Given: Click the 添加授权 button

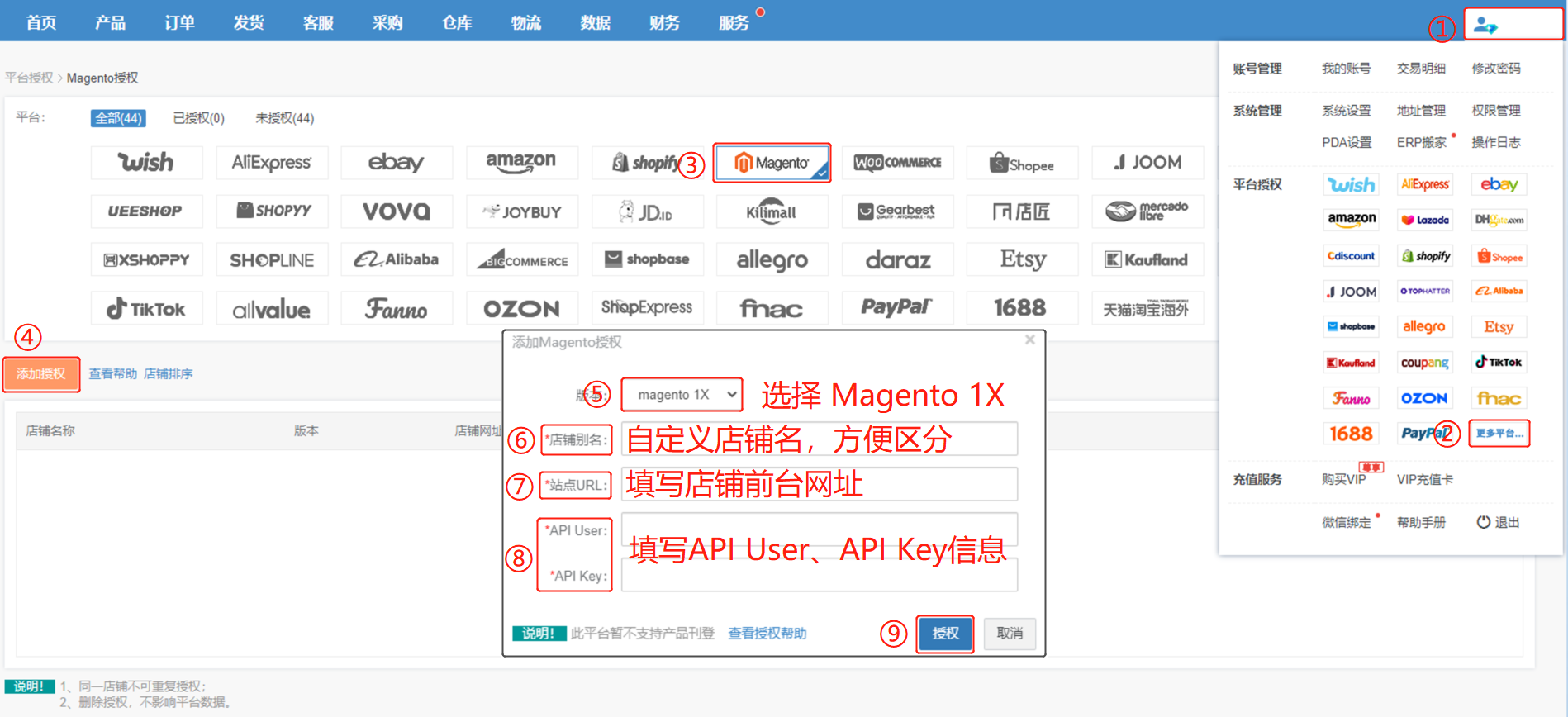Looking at the screenshot, I should 41,374.
